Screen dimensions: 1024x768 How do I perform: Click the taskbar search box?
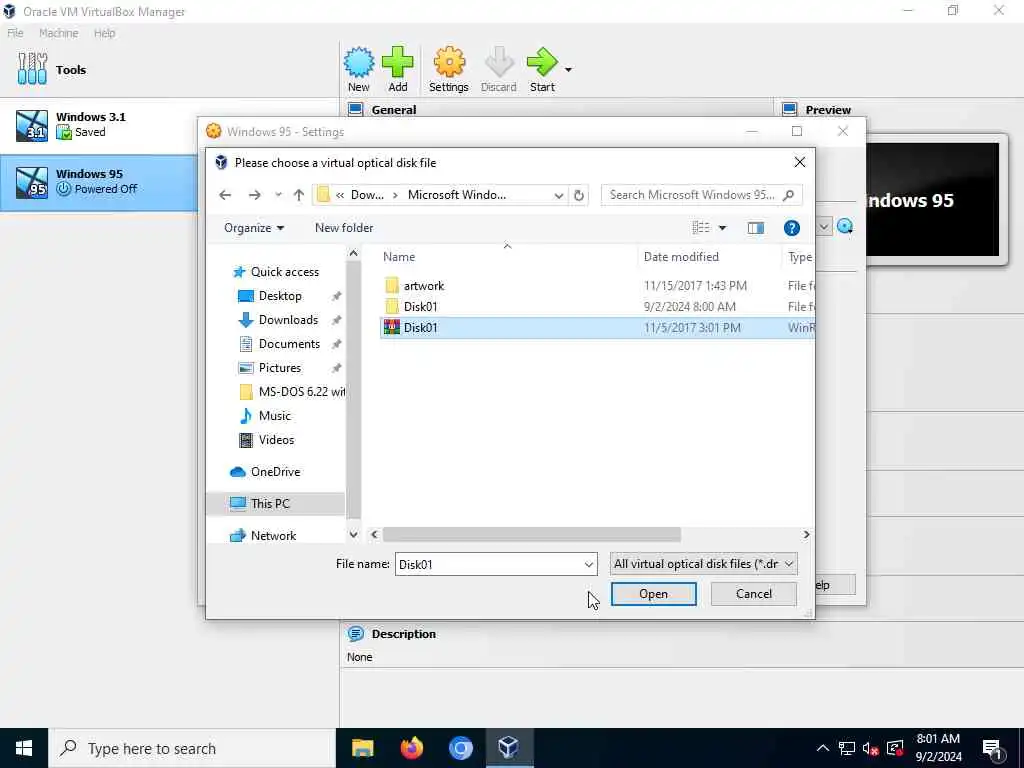(x=192, y=748)
